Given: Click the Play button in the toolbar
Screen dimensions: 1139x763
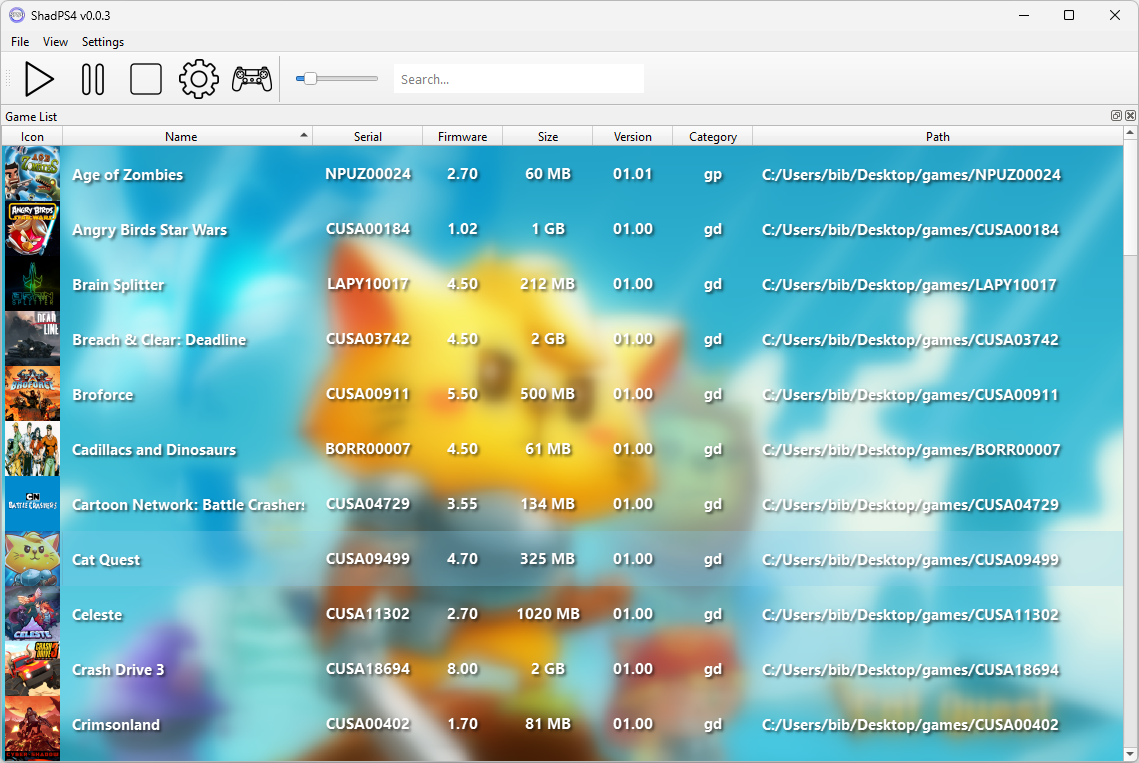Looking at the screenshot, I should (x=39, y=79).
